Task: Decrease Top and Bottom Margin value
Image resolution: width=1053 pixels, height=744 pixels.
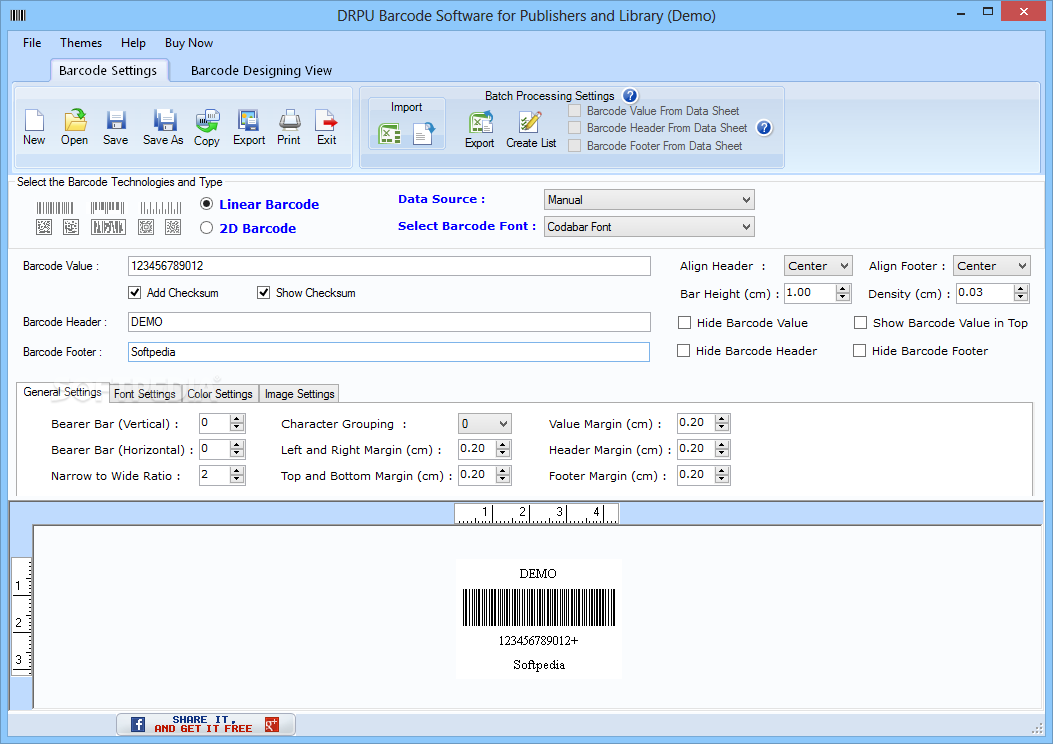Action: pyautogui.click(x=503, y=479)
